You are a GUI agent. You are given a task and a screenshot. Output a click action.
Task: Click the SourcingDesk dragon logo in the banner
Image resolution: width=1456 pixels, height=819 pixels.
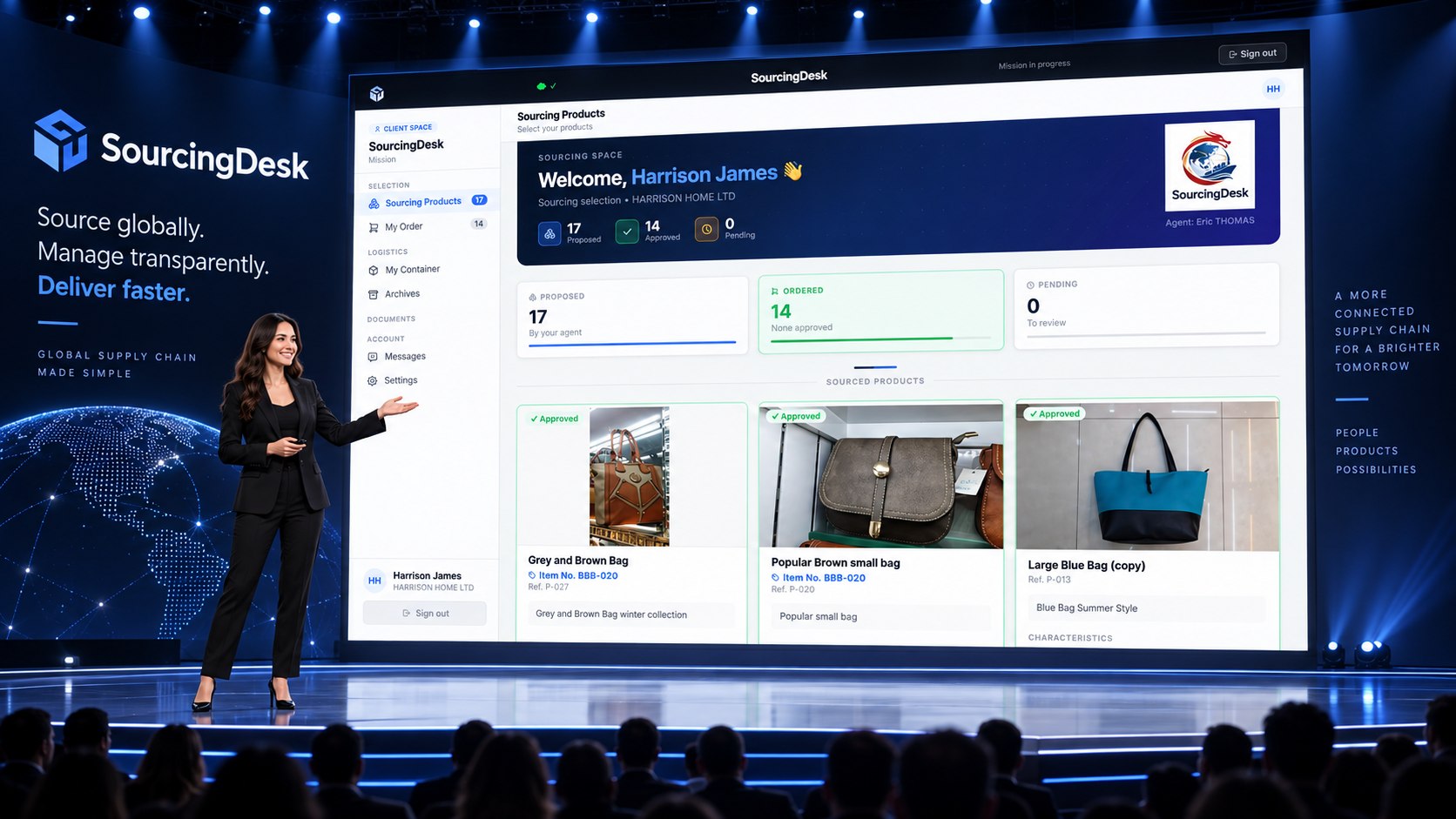(x=1210, y=165)
